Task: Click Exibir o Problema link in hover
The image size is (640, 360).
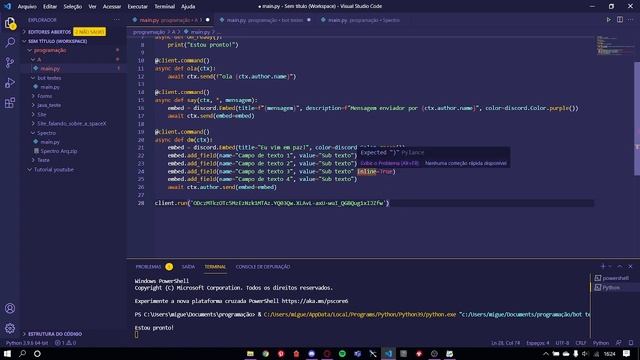Action: pos(390,163)
